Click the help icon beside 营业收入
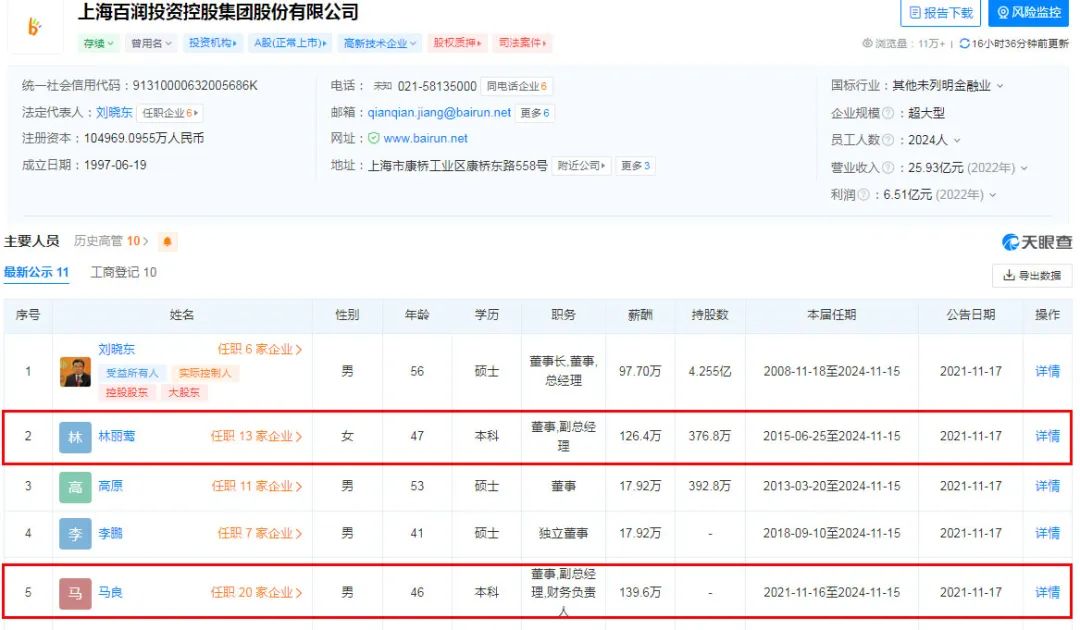 (888, 167)
